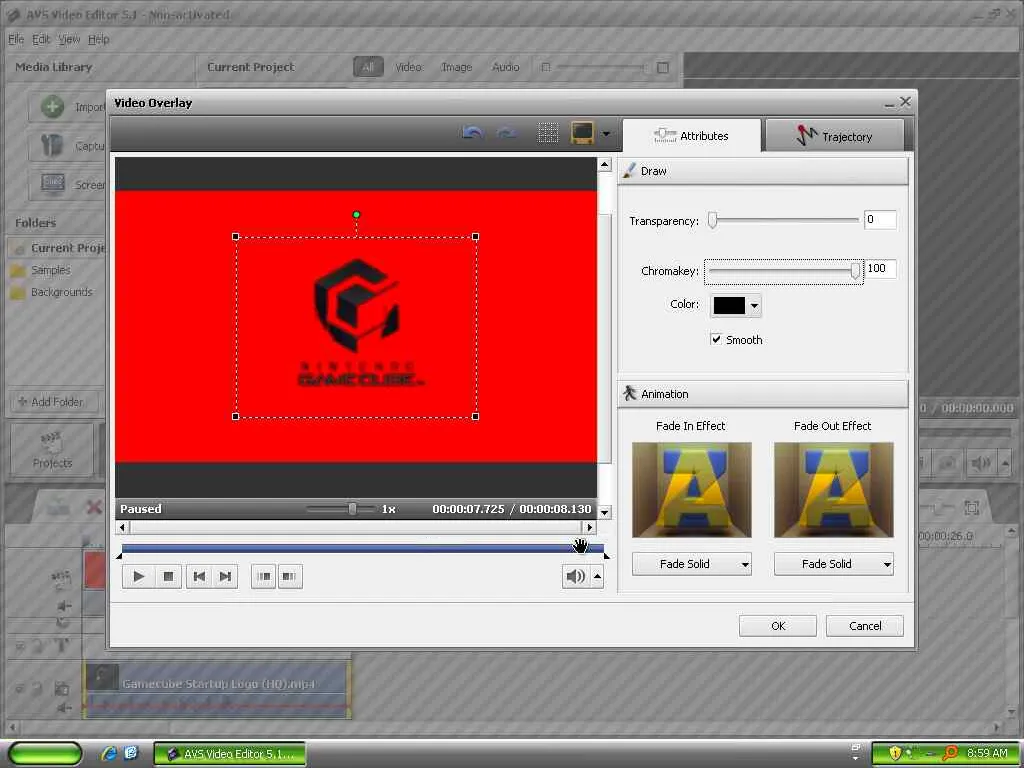Select the Backgrounds folder
Image resolution: width=1024 pixels, height=768 pixels.
coord(61,292)
